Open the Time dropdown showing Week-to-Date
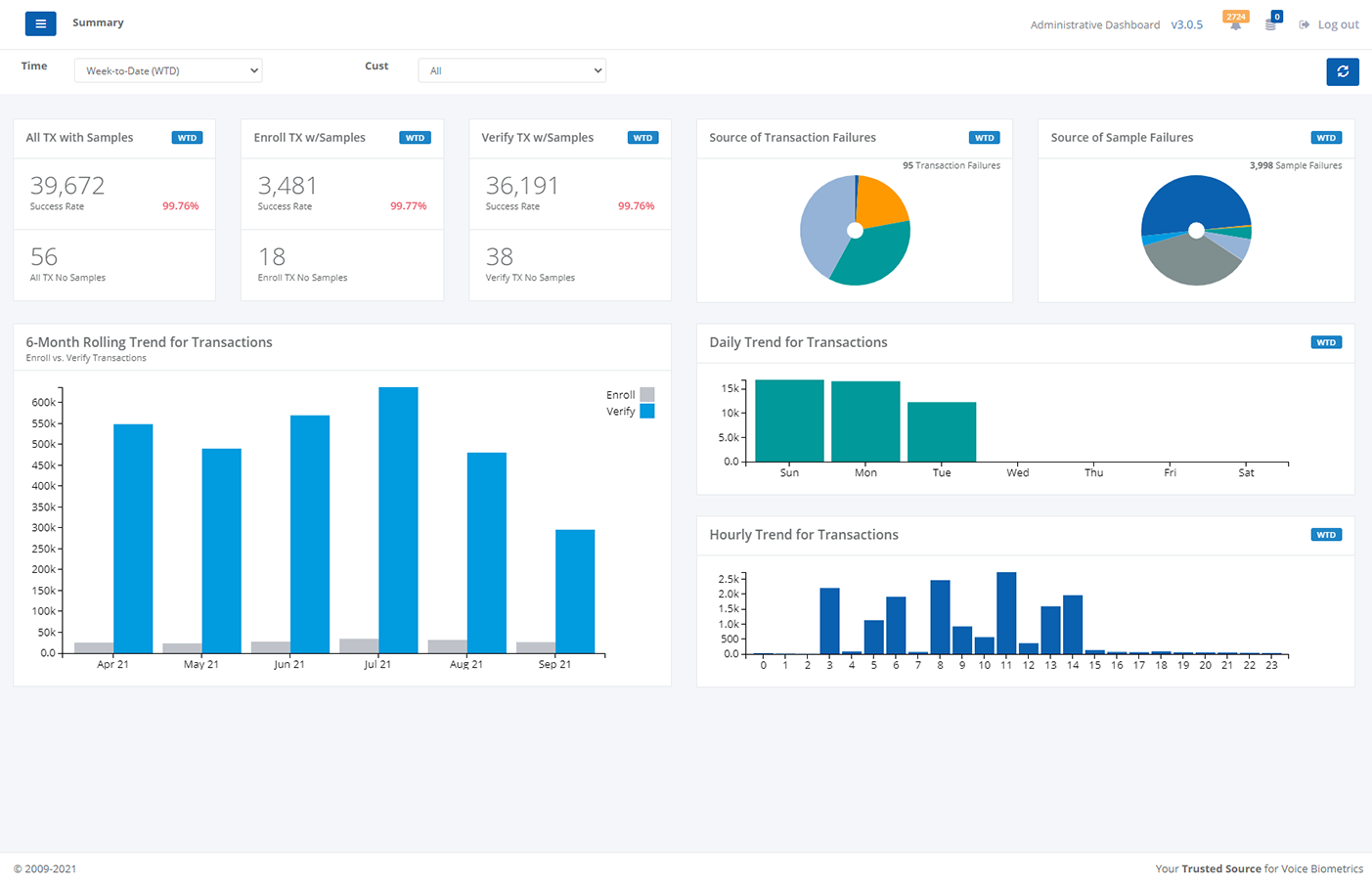The width and height of the screenshot is (1372, 884). tap(168, 70)
